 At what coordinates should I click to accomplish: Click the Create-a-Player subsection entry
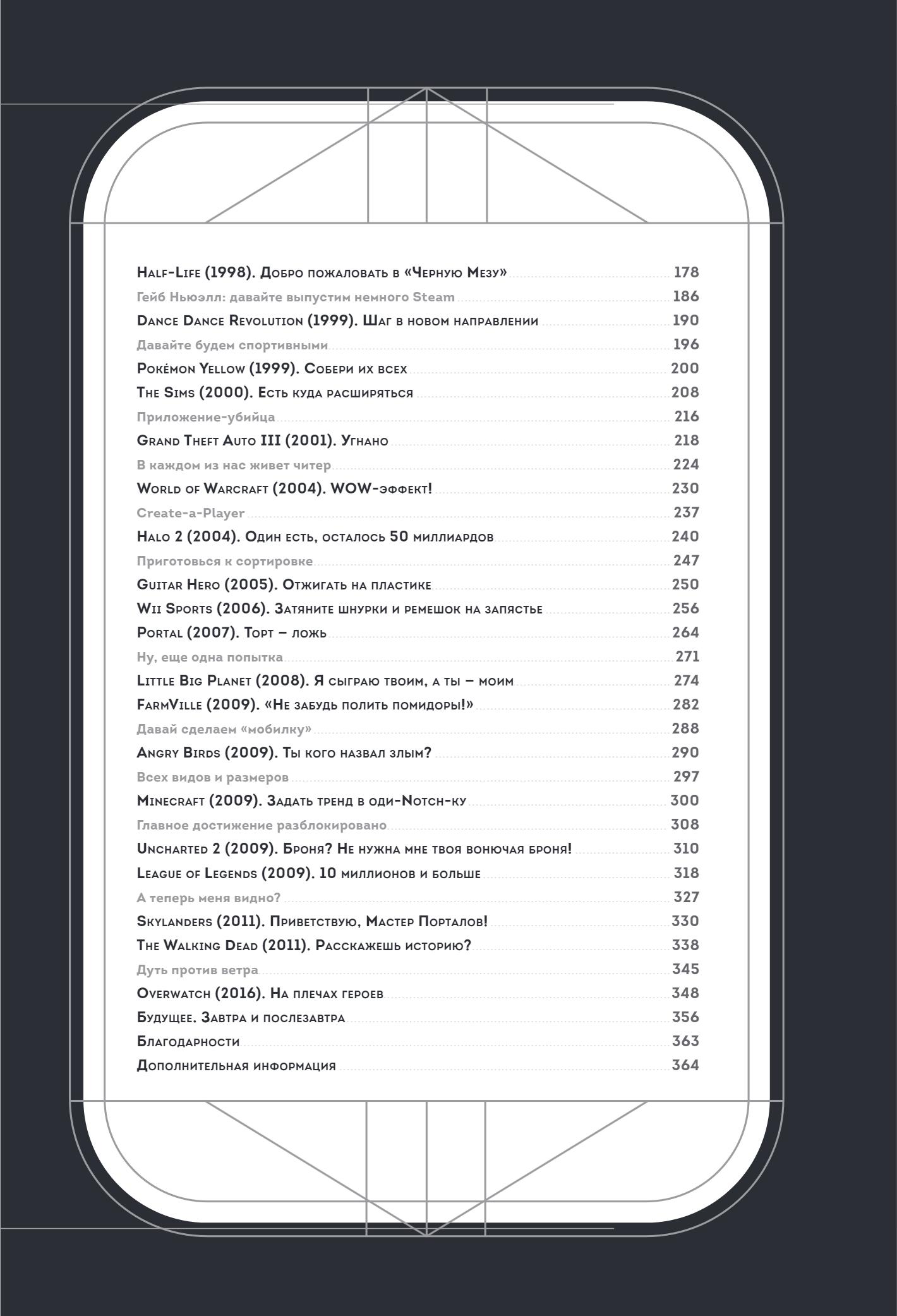tap(418, 512)
